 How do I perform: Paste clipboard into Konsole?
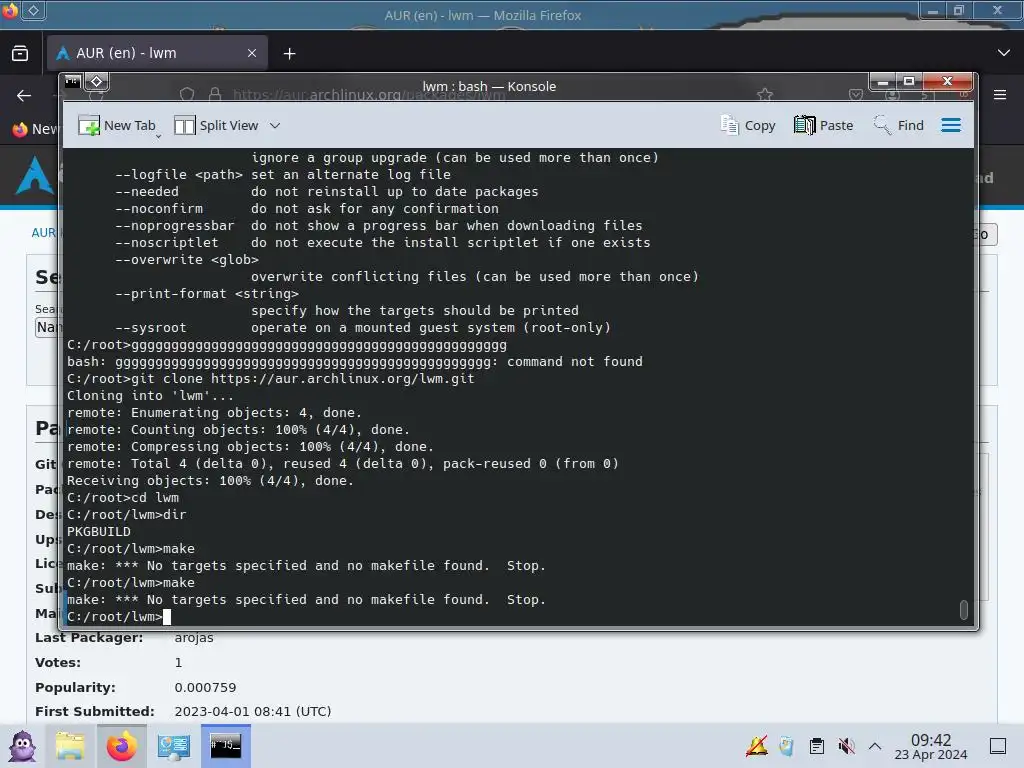pyautogui.click(x=824, y=125)
